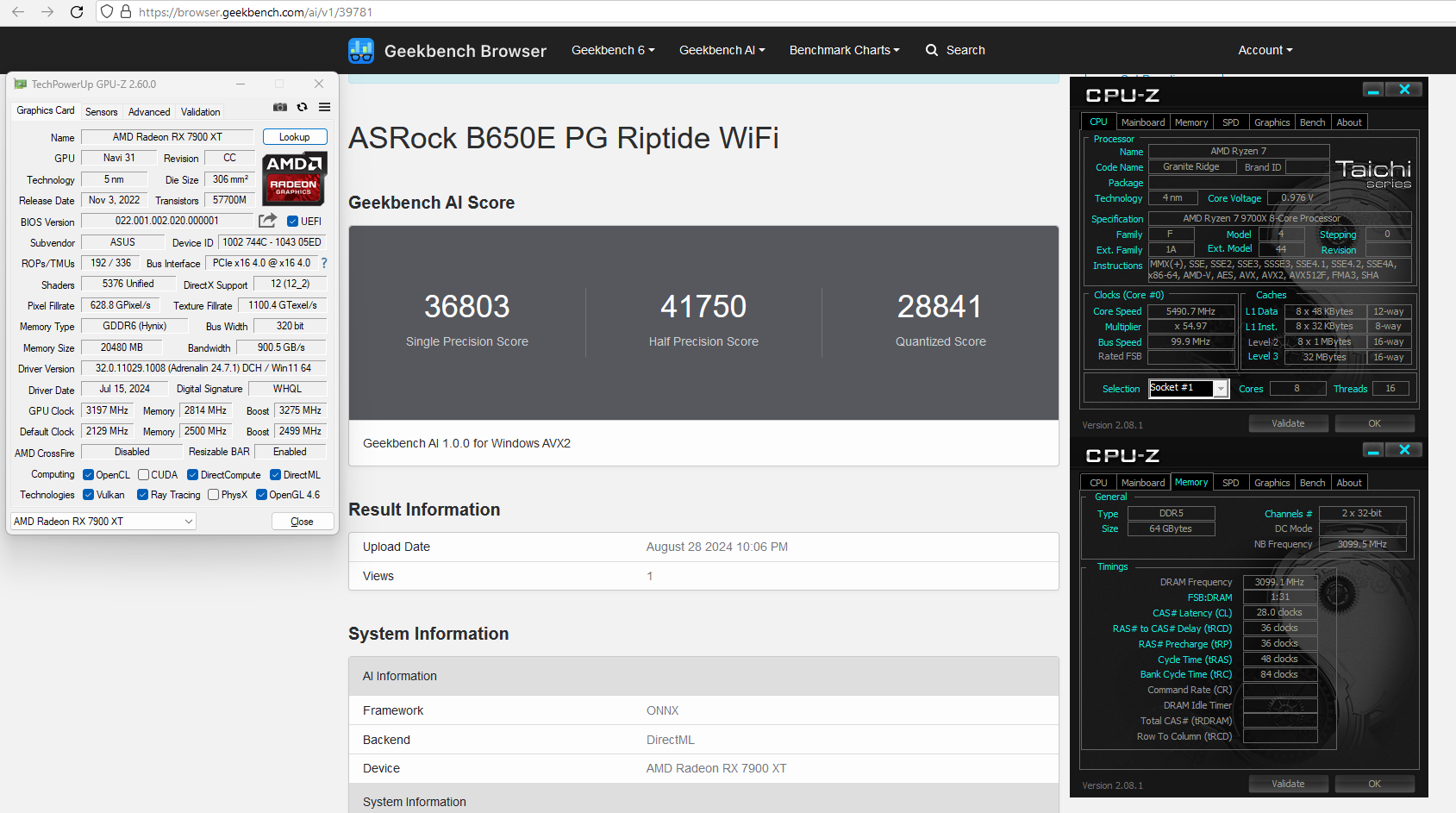Toggle the OpenCL checkbox
Screen dimensions: 1456x813
(88, 475)
